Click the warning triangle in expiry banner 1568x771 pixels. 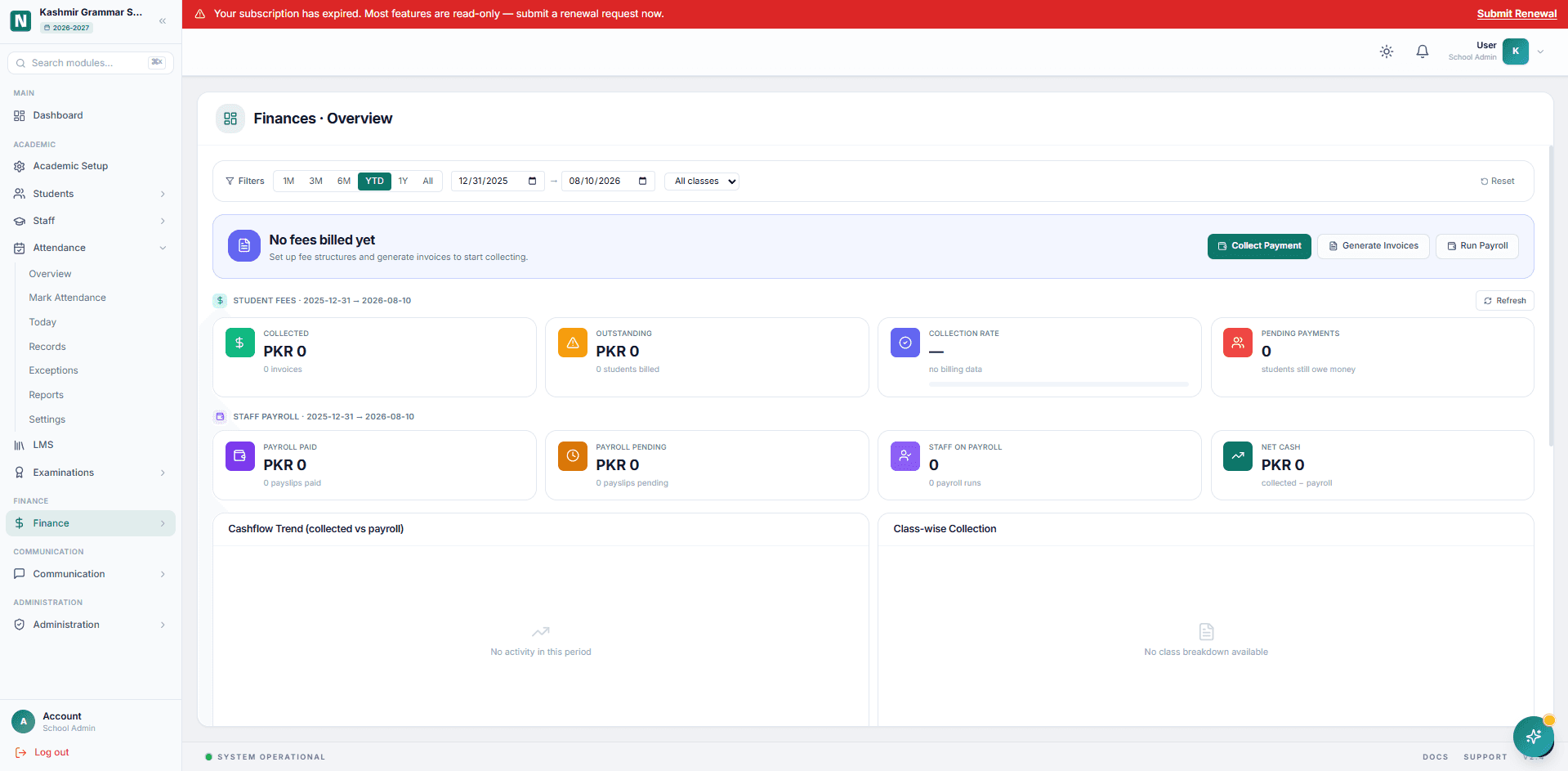199,14
